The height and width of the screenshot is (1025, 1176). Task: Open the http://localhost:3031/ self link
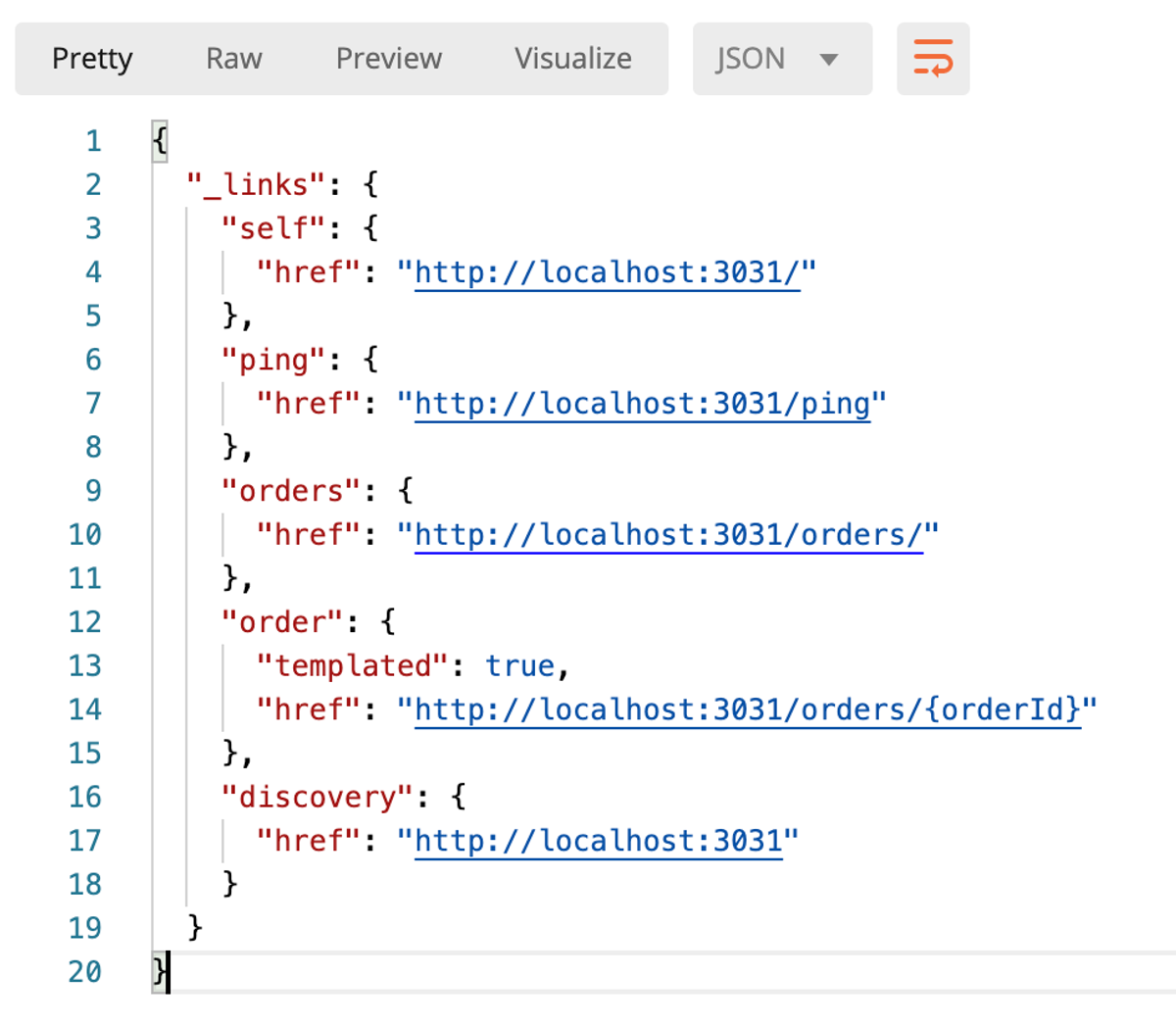point(608,272)
